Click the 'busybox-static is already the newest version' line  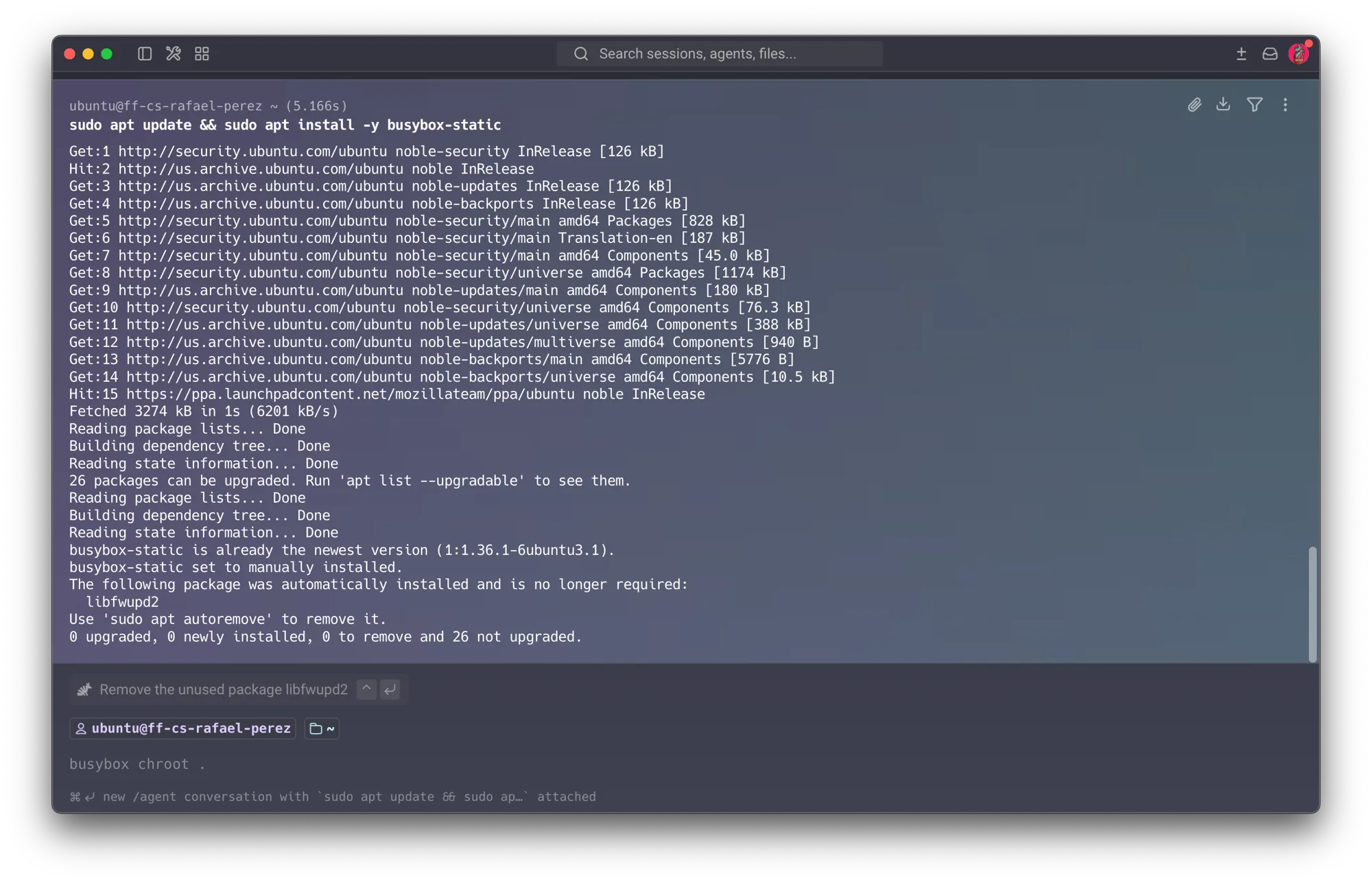(342, 550)
